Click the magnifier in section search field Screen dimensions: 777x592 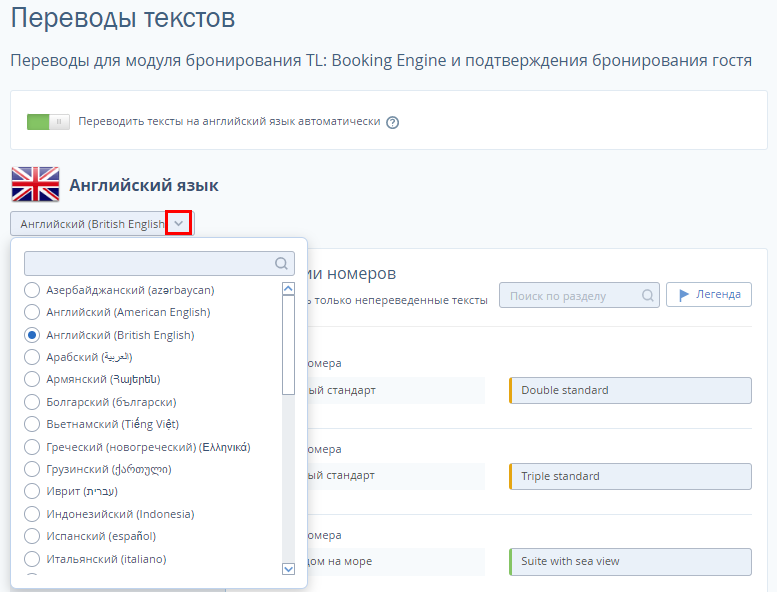pos(648,295)
